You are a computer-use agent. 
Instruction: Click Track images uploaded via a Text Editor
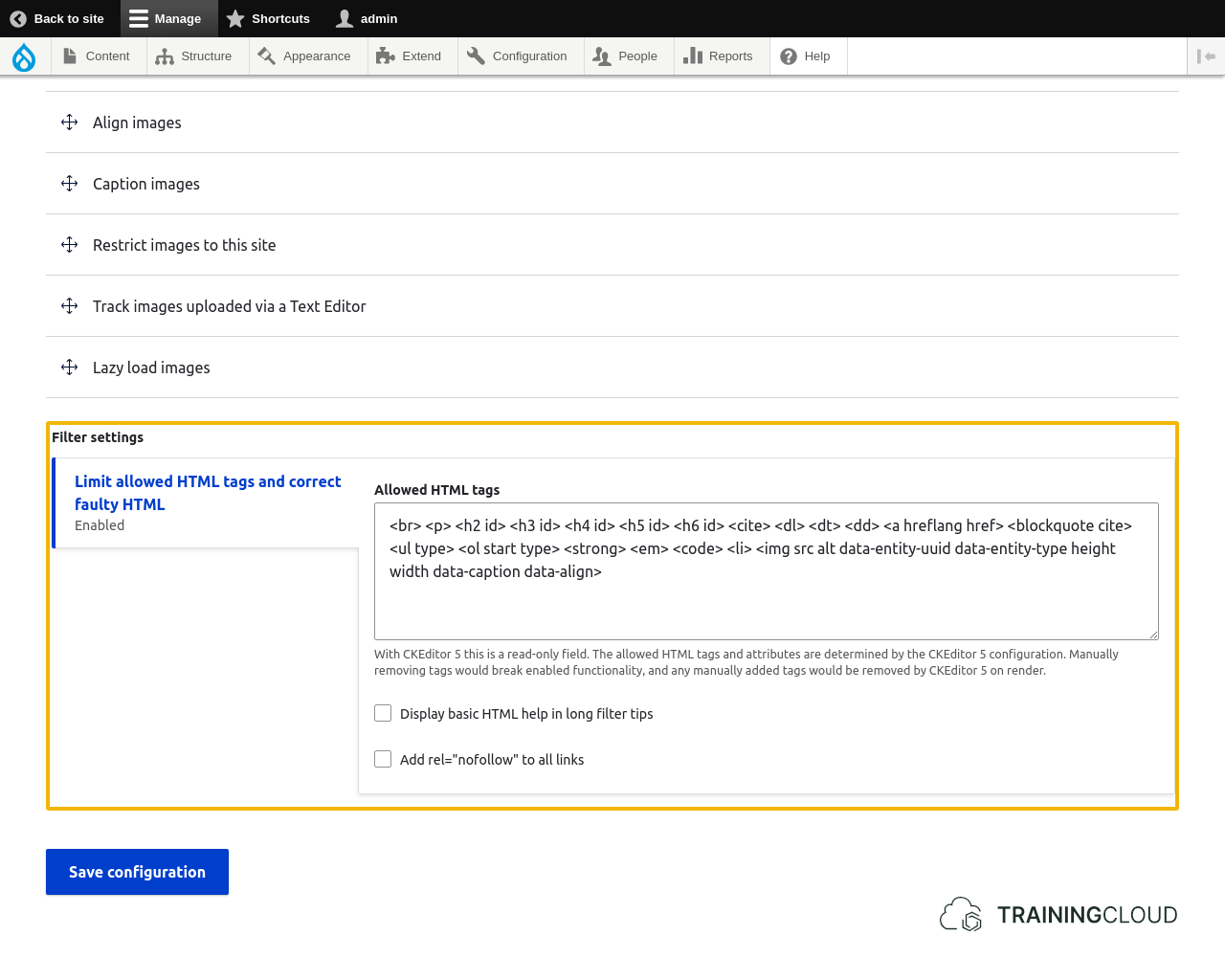(230, 306)
